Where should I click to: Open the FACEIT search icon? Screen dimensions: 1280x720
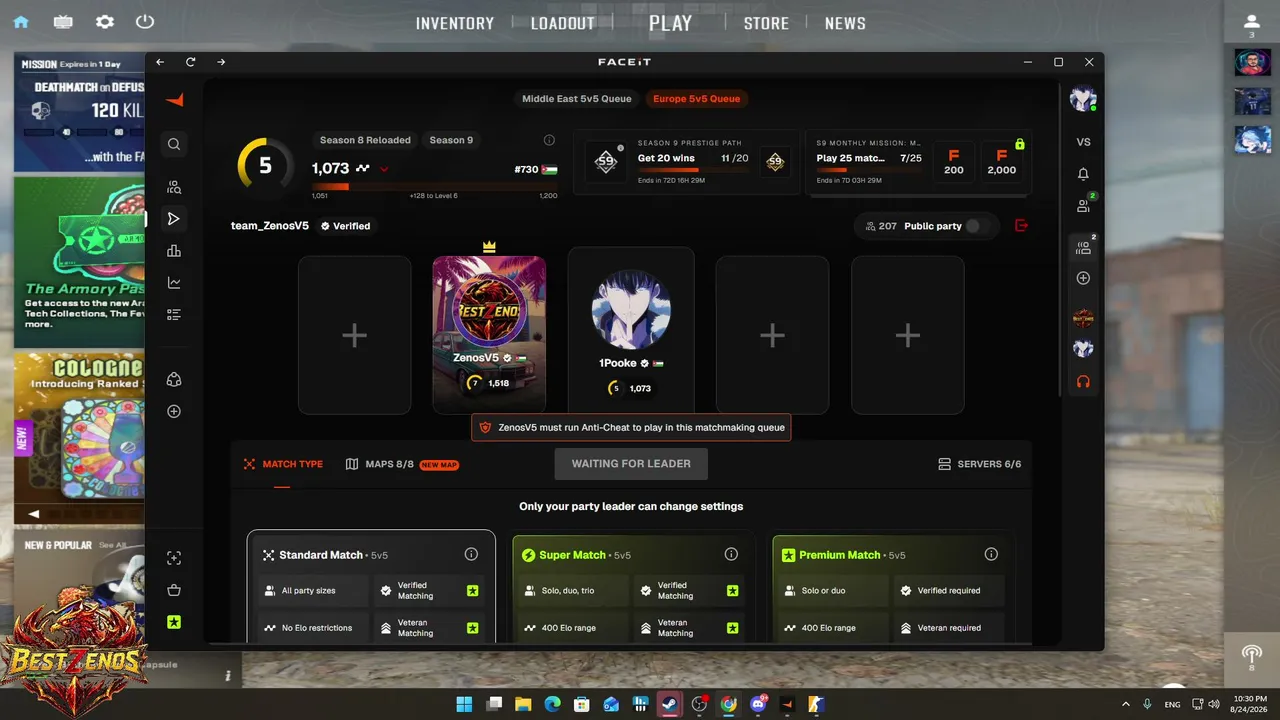[x=174, y=145]
